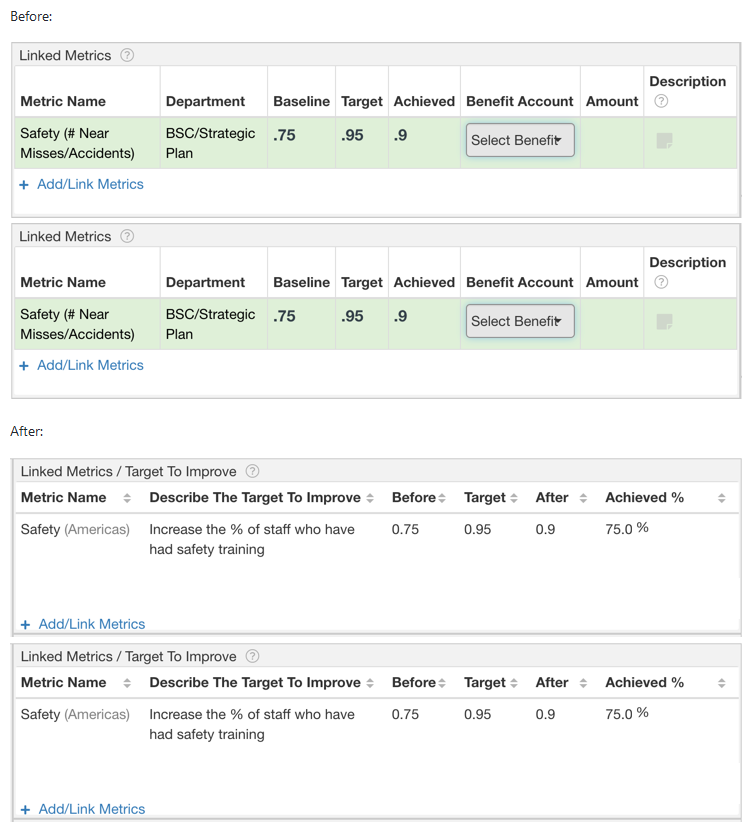Viewport: 755px width, 825px height.
Task: Click achieved value .9 in first Before table
Action: [400, 135]
